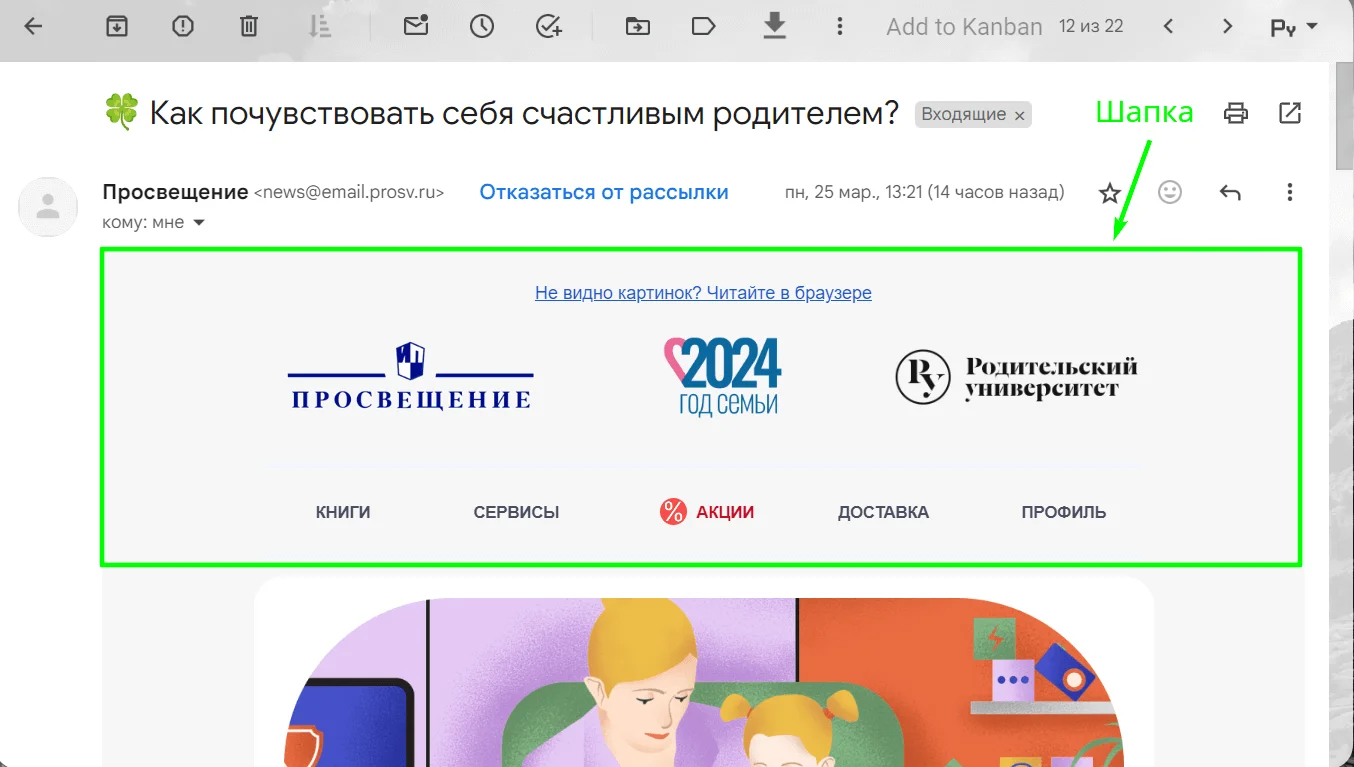
Task: Open the СЕРВИСЫ menu item
Action: point(516,512)
